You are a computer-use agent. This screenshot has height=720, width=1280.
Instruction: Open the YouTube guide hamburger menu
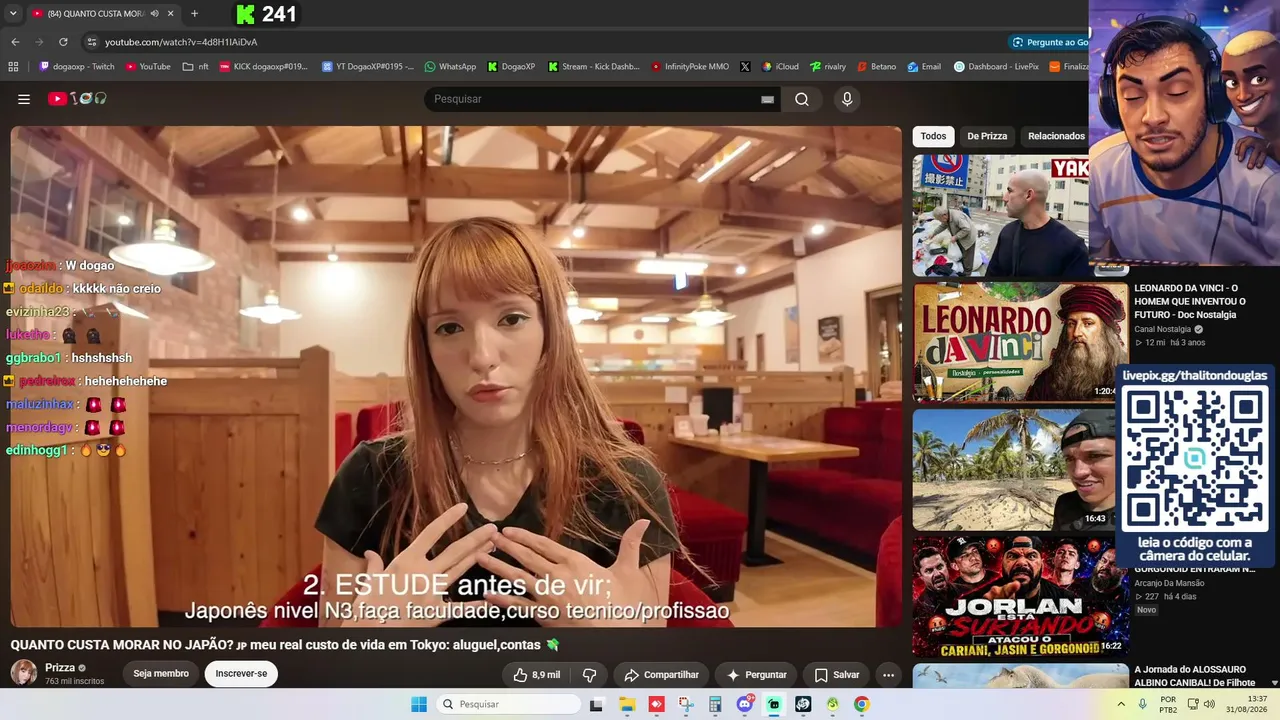[24, 99]
